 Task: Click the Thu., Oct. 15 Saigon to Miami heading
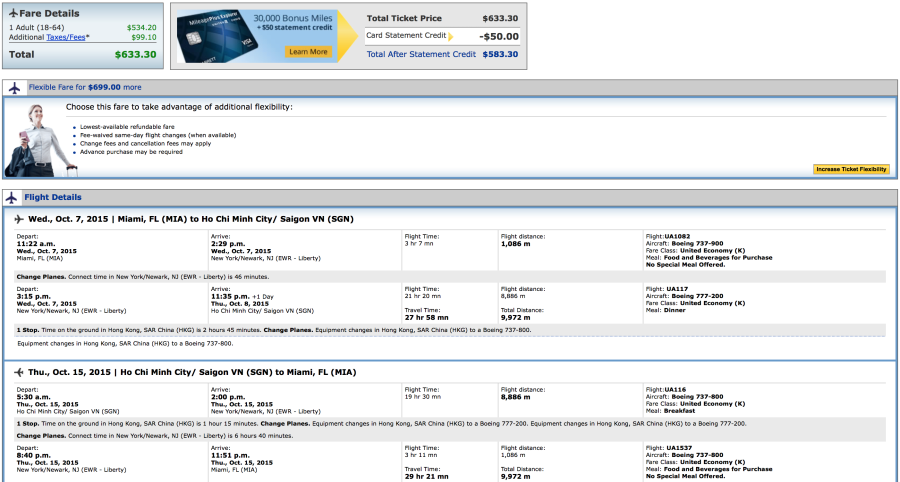point(192,372)
